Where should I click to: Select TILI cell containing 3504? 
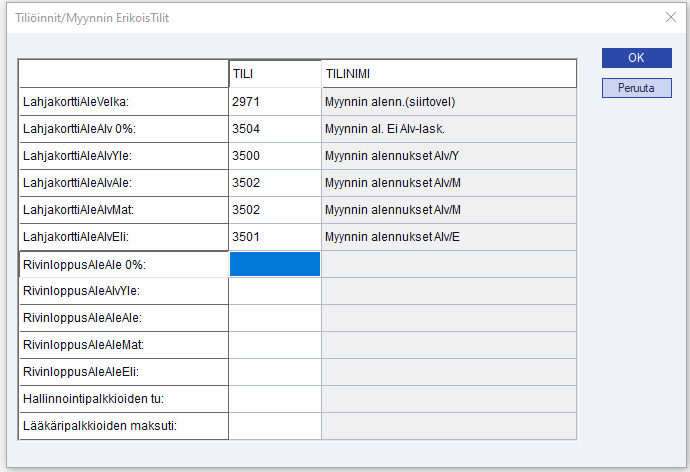(275, 128)
